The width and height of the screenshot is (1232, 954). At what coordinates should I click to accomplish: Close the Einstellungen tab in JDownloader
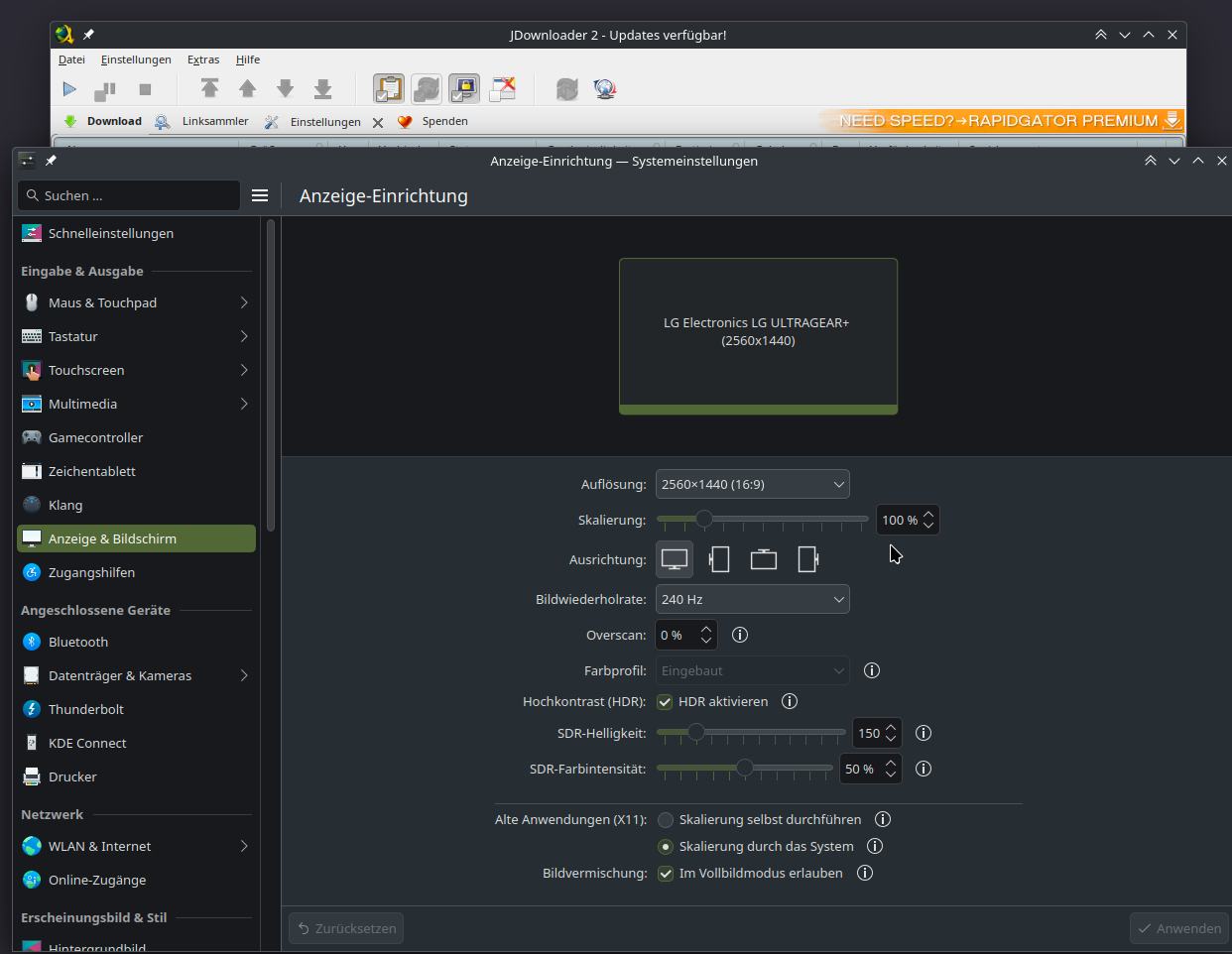[x=378, y=123]
